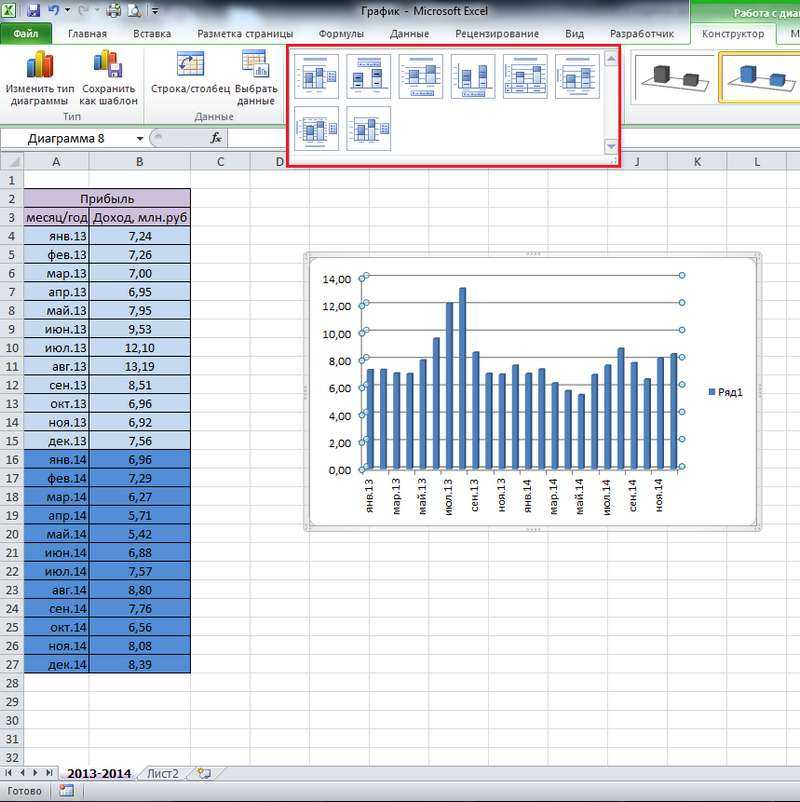
Task: Open the undo history dropdown arrow
Action: click(67, 10)
